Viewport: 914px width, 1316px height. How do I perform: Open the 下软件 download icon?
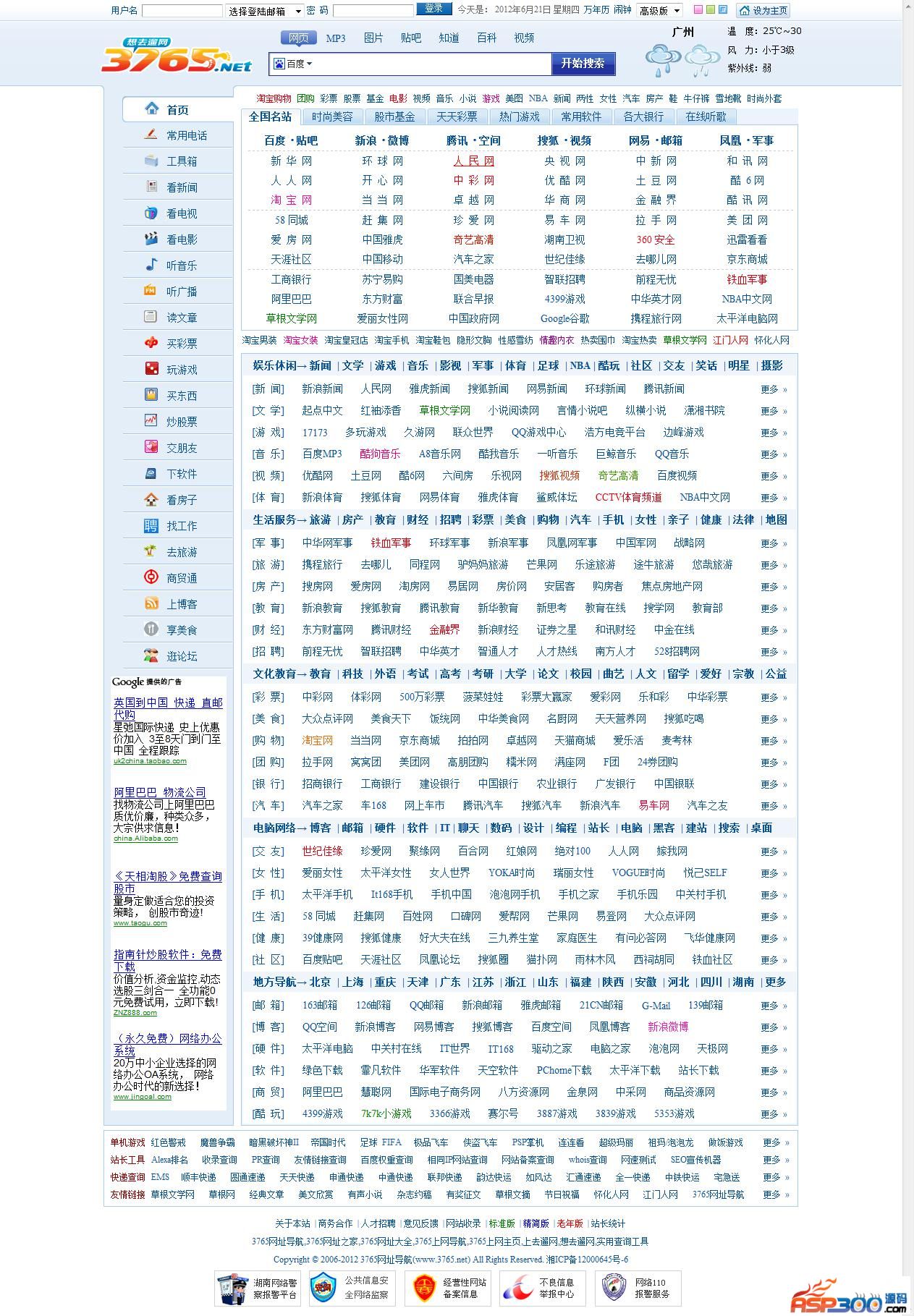click(x=151, y=473)
